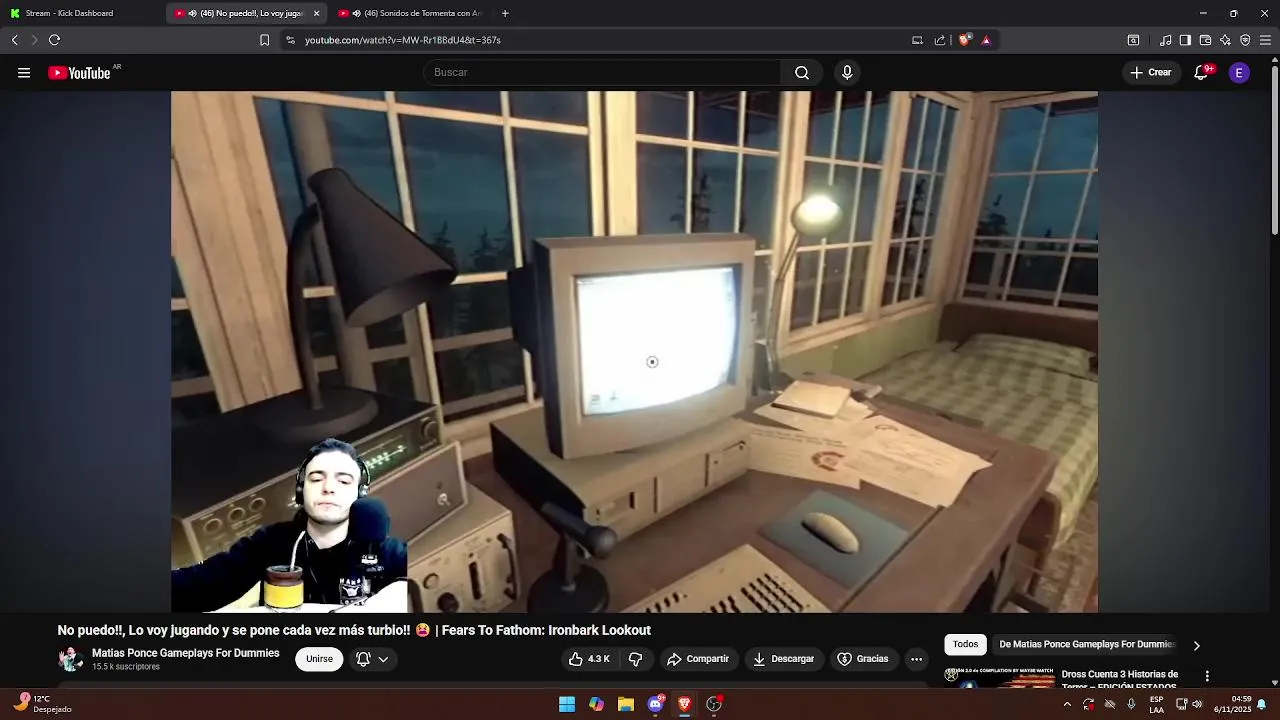The image size is (1280, 720).
Task: Click the browser share icon in address bar
Action: click(x=940, y=40)
